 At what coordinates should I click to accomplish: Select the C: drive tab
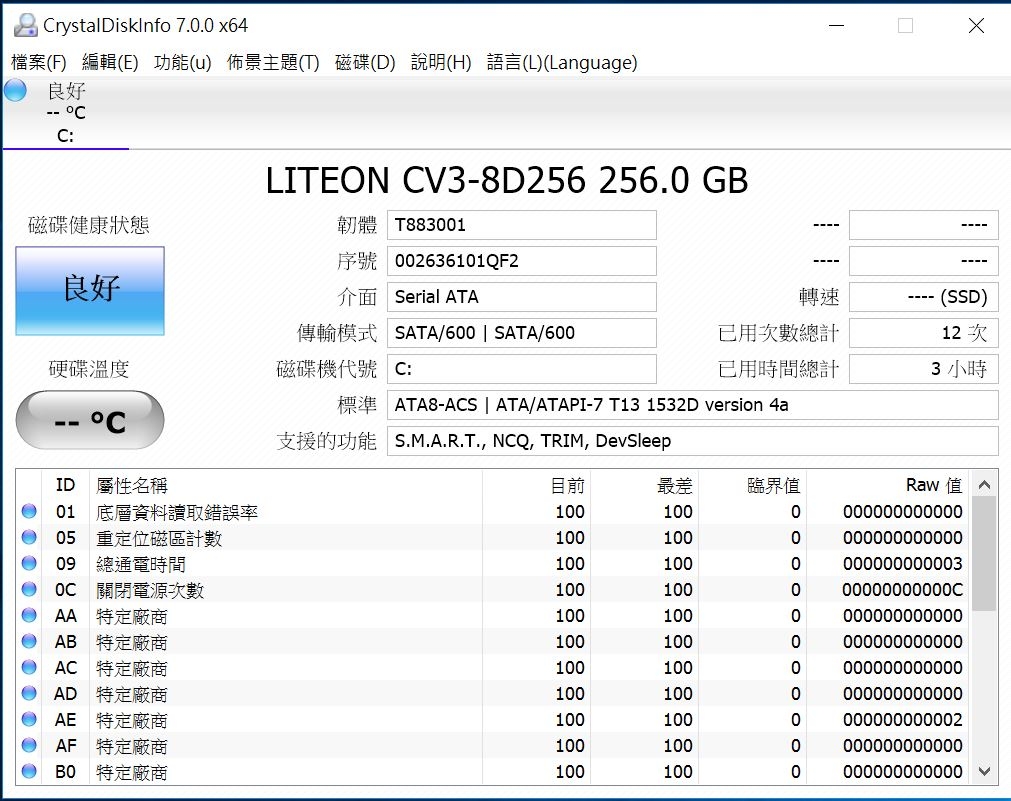pos(65,136)
